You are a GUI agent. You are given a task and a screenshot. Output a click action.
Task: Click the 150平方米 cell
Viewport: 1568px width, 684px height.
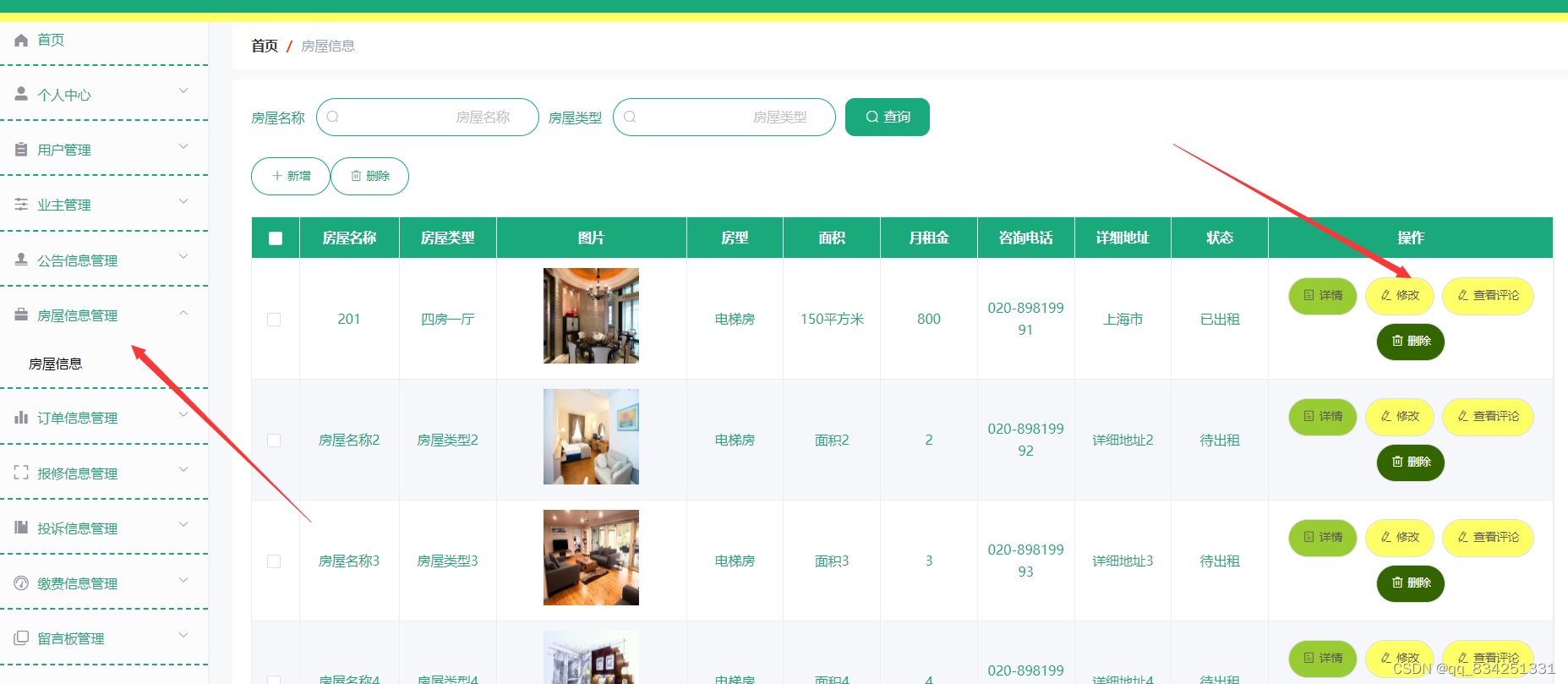pos(832,319)
